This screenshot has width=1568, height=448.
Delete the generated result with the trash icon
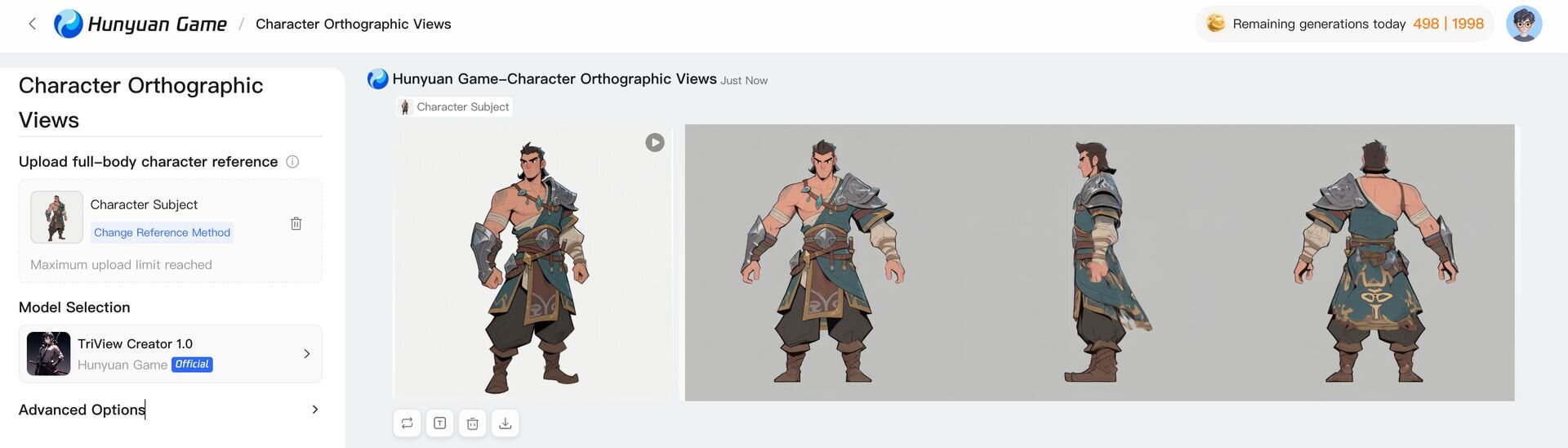472,423
